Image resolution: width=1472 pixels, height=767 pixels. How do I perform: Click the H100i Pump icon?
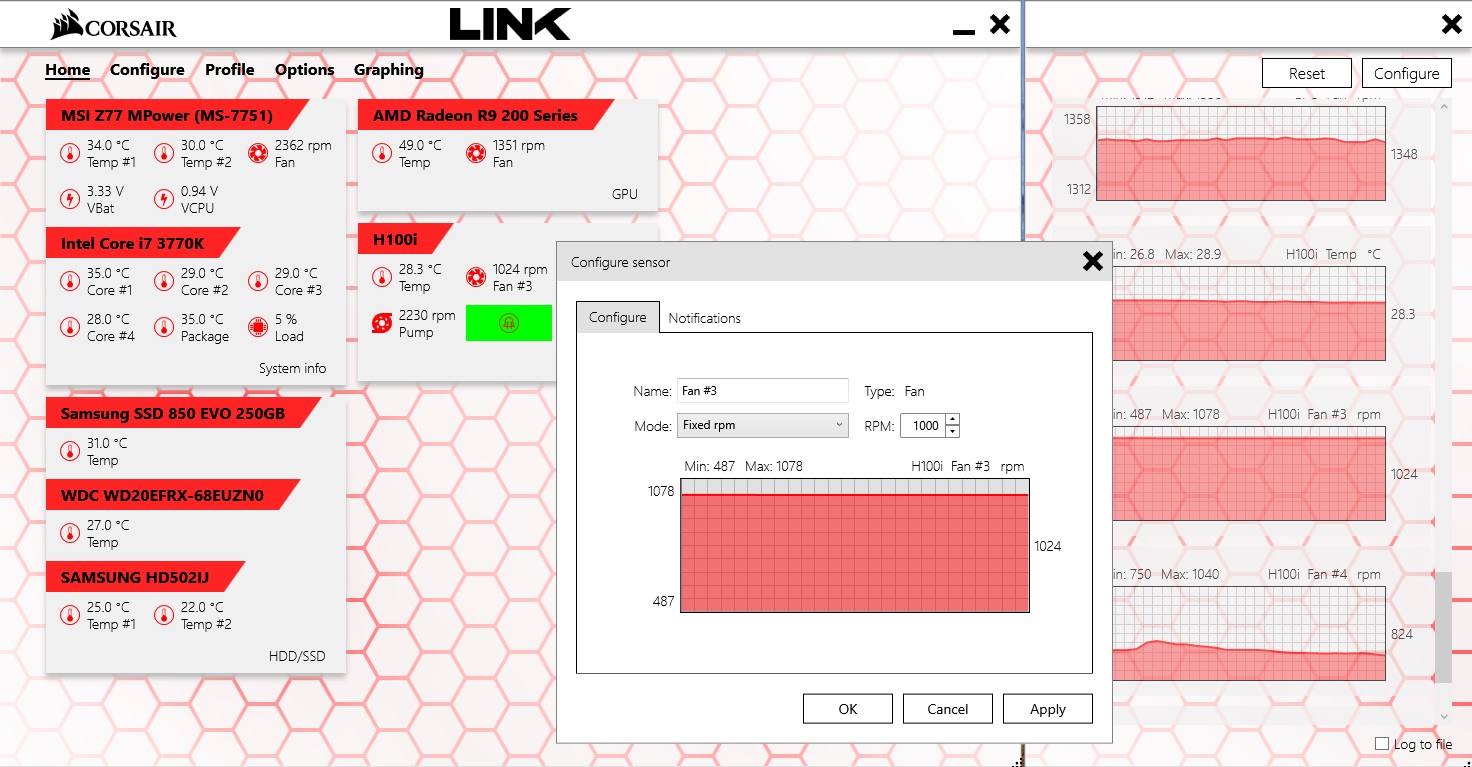(382, 323)
